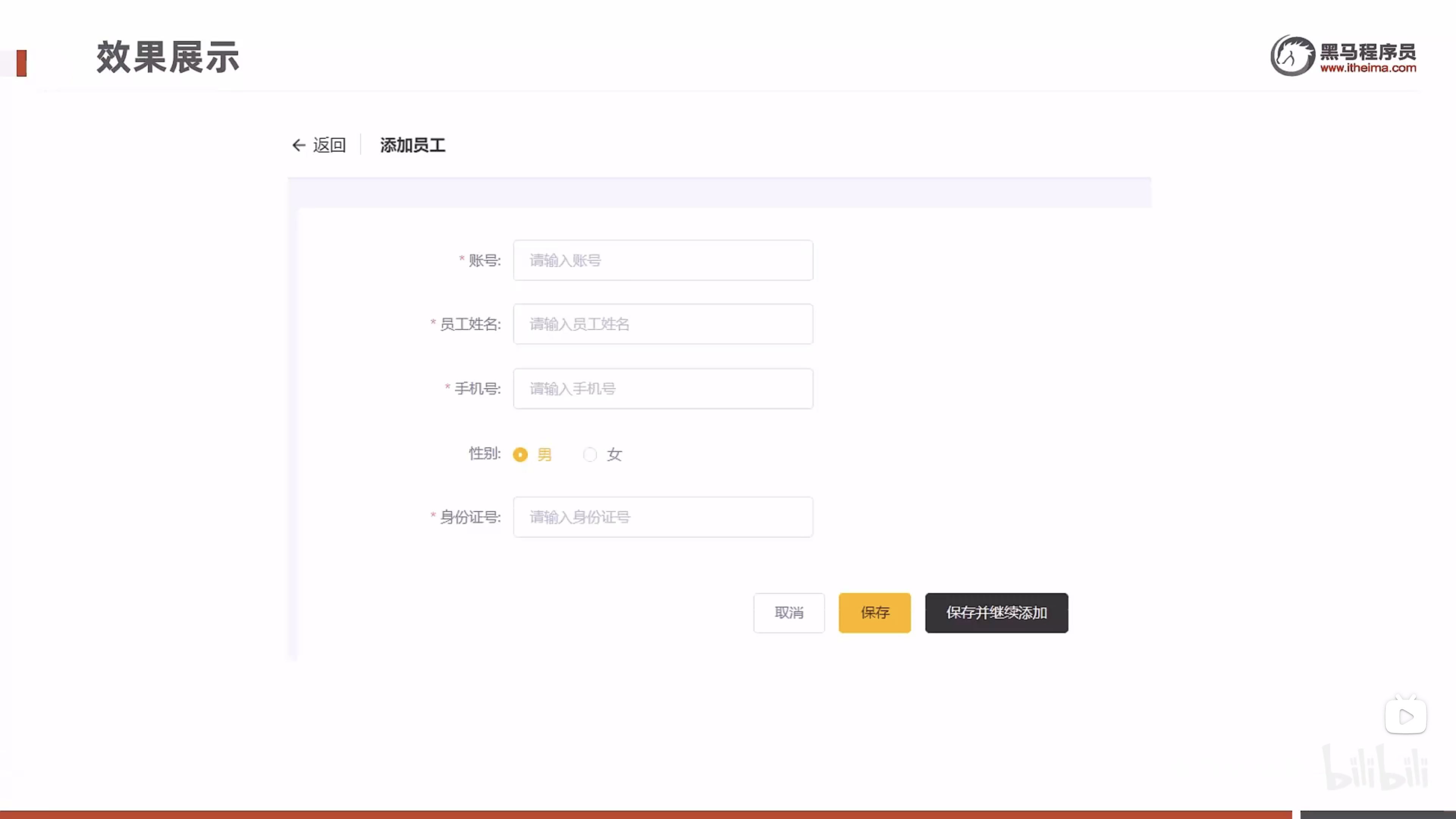Select the 男 male radio button

(520, 455)
